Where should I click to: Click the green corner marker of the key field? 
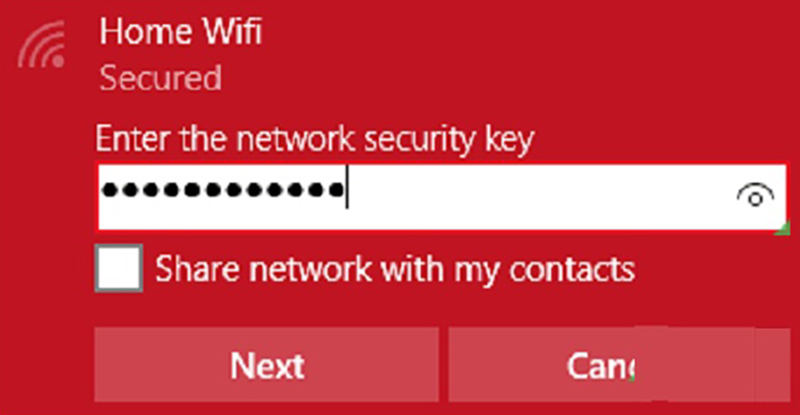point(783,228)
